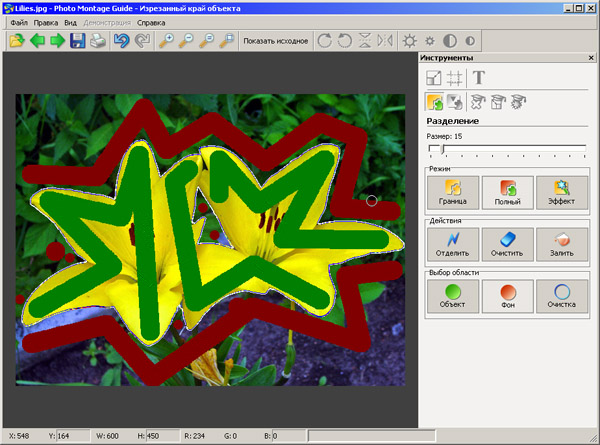Select the Объект area brush
Viewport: 600px width, 445px height.
453,296
